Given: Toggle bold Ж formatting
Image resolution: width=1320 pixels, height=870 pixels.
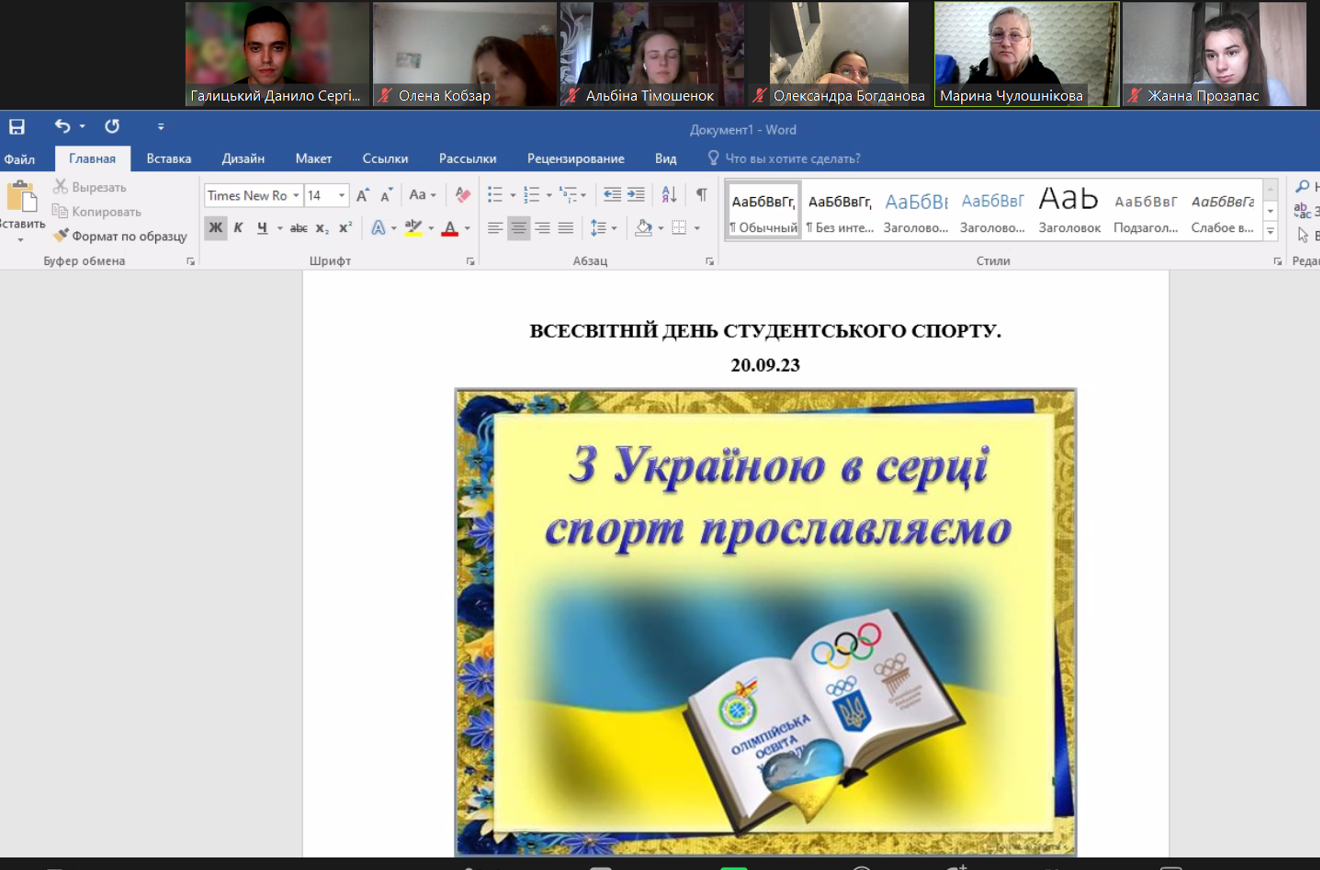Looking at the screenshot, I should pyautogui.click(x=215, y=228).
